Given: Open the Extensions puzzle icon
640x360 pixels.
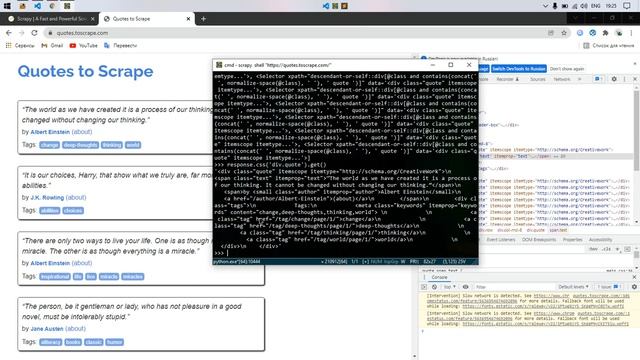Looking at the screenshot, I should point(605,33).
